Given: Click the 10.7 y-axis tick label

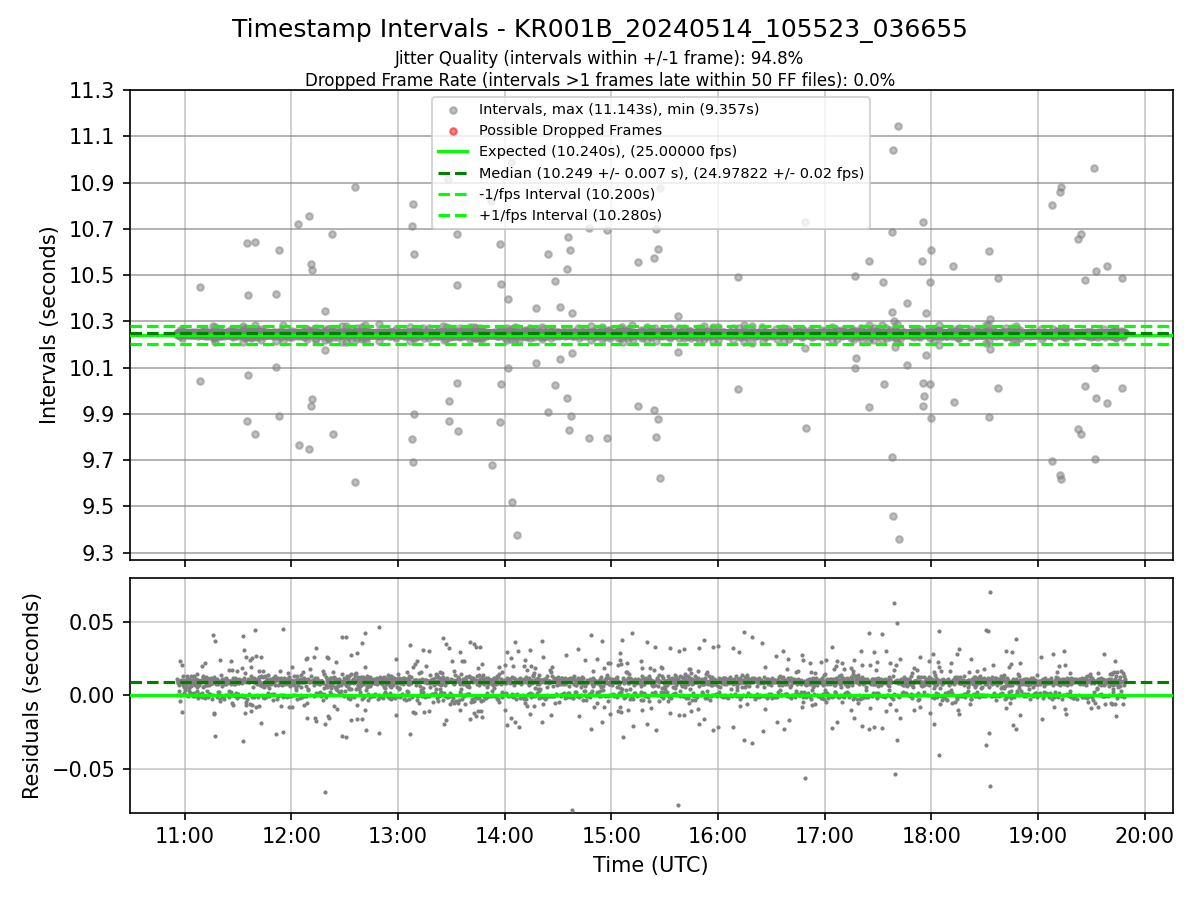Looking at the screenshot, I should point(94,230).
